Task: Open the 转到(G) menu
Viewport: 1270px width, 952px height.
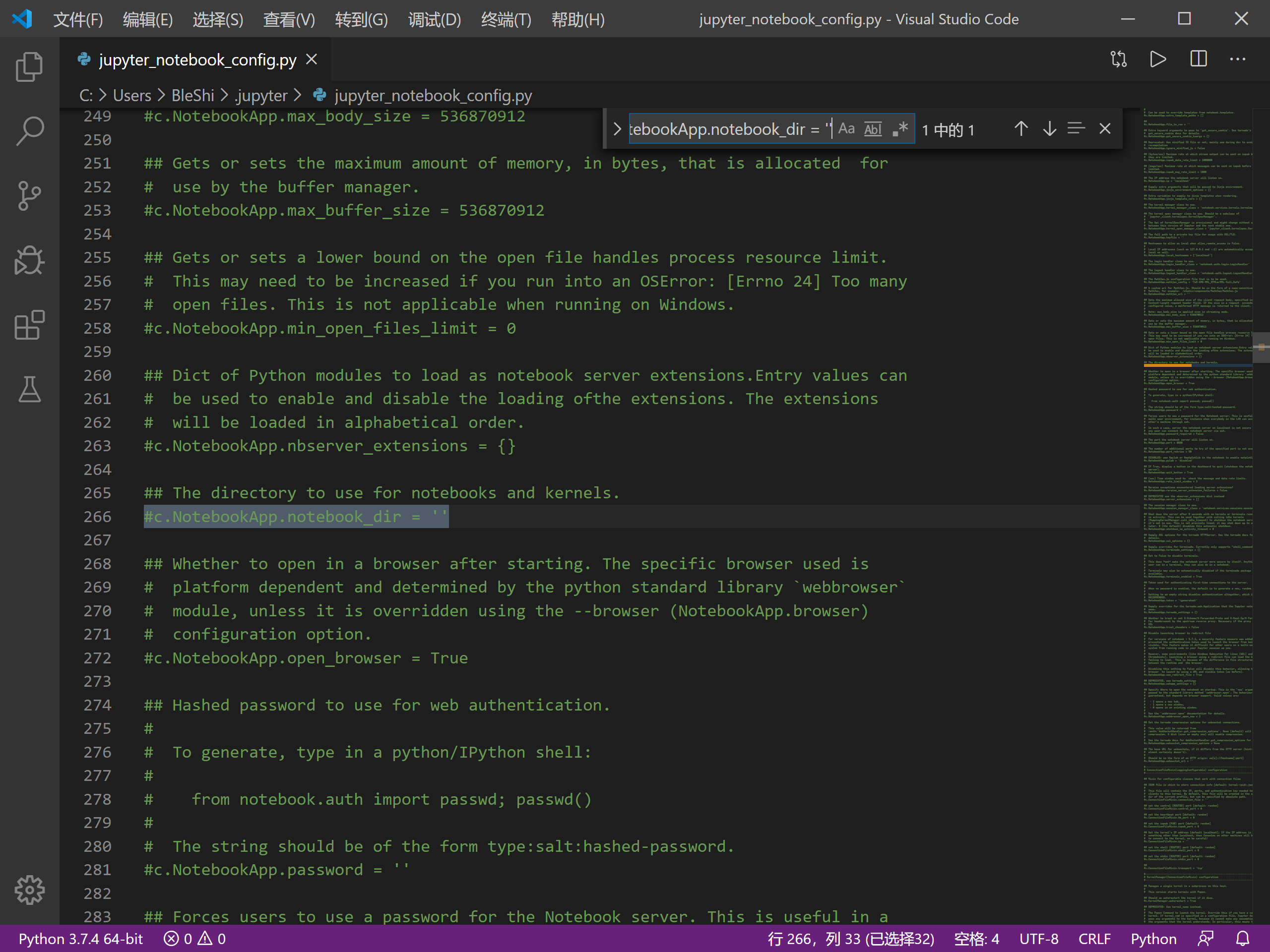Action: point(361,19)
